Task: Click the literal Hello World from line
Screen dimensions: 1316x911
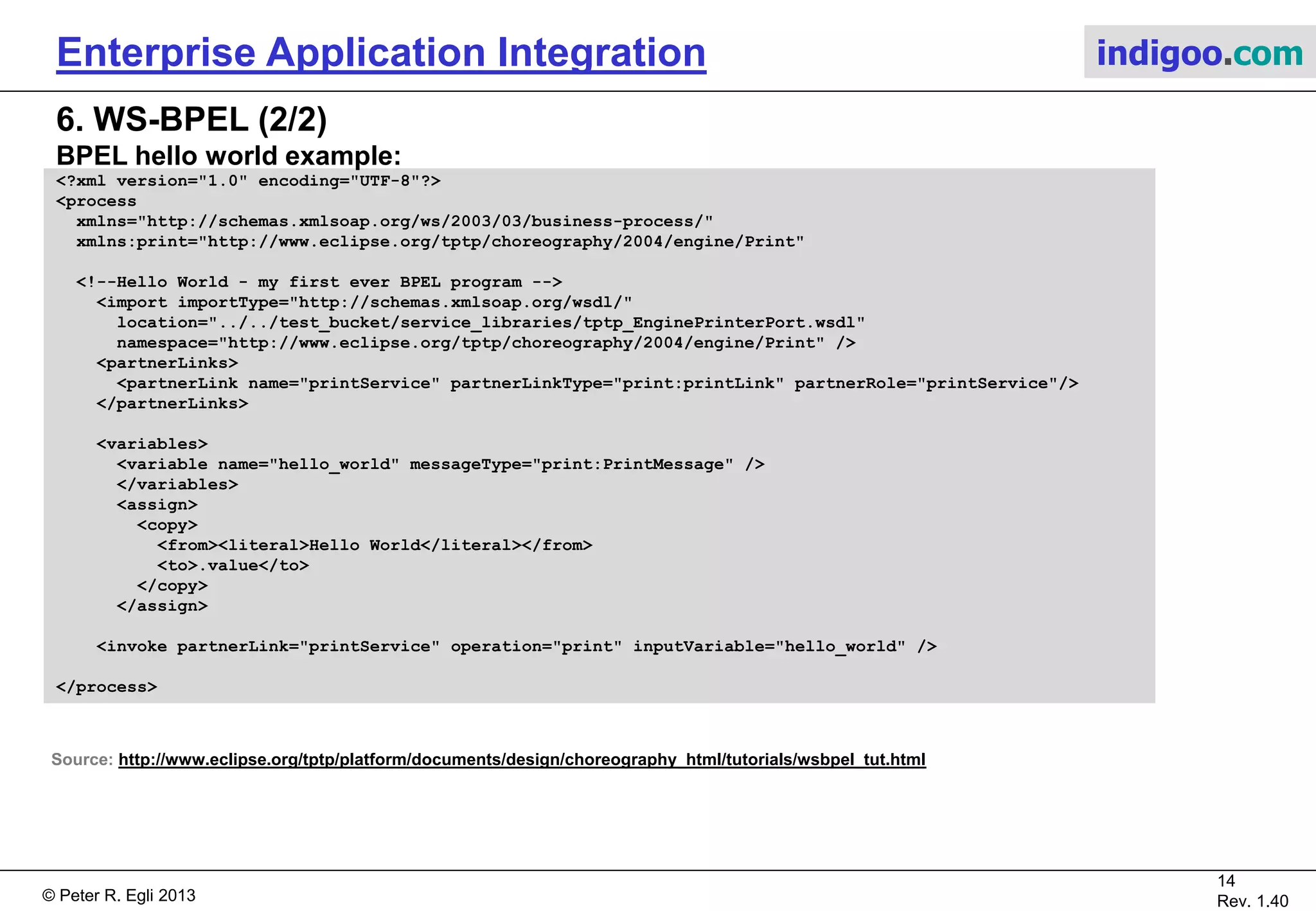Action: 375,546
